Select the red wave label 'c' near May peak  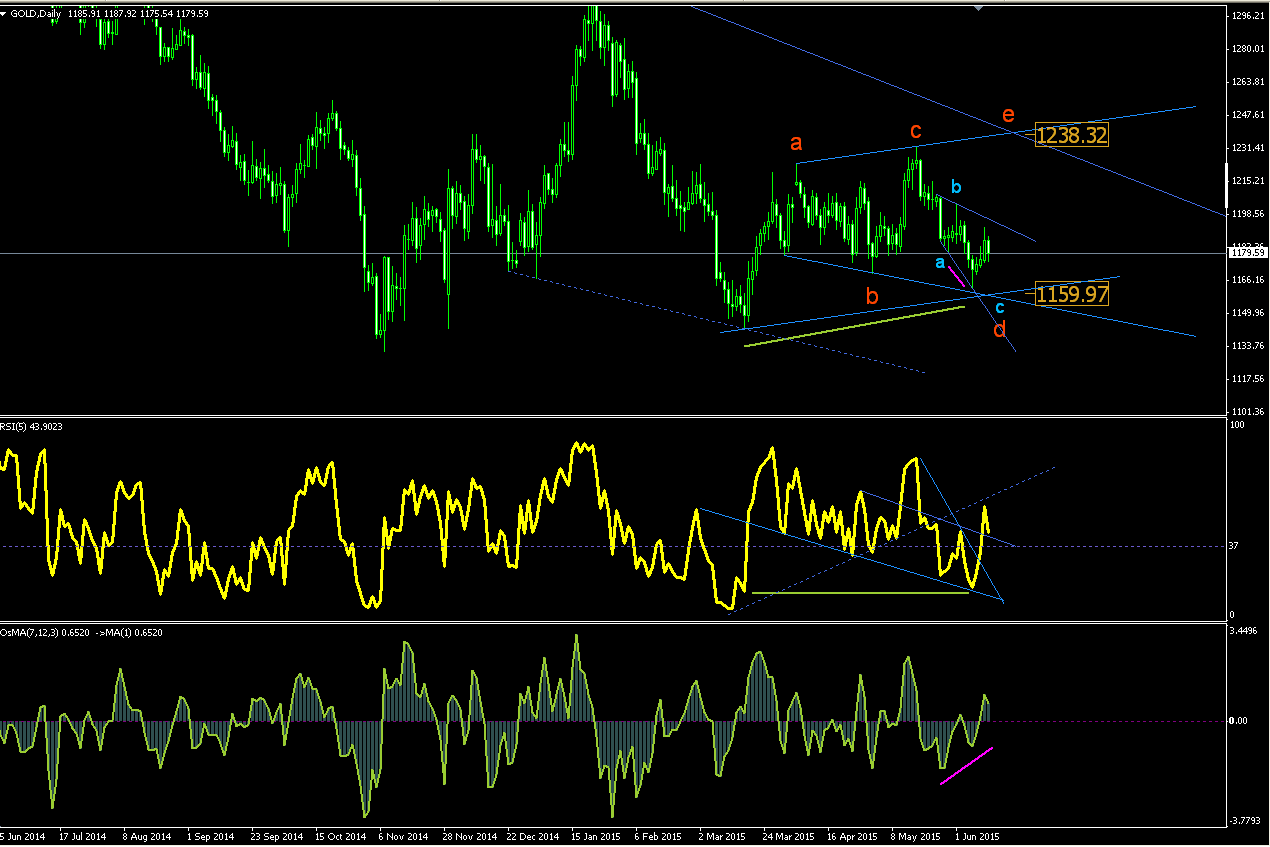pos(915,131)
